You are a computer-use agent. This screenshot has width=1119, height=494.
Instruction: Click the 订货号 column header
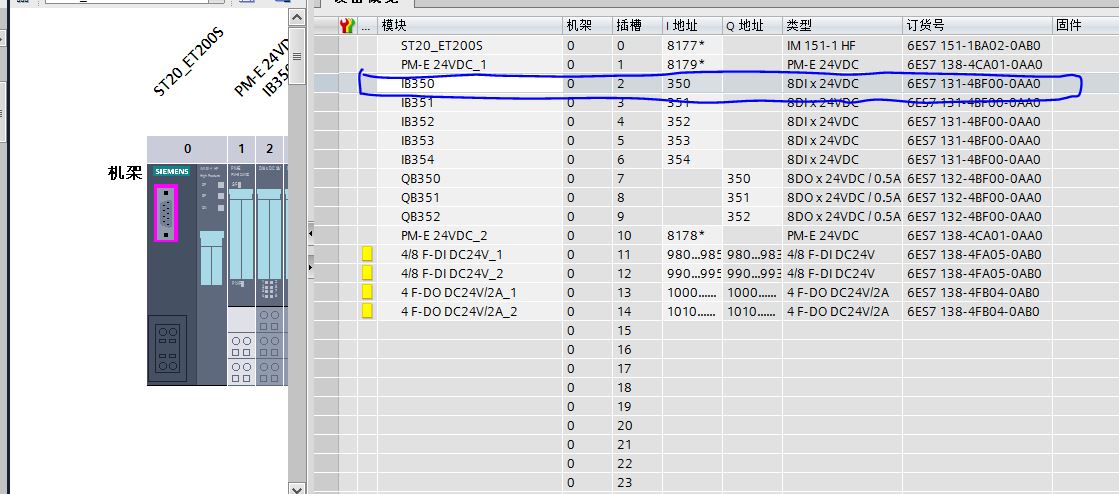(977, 26)
